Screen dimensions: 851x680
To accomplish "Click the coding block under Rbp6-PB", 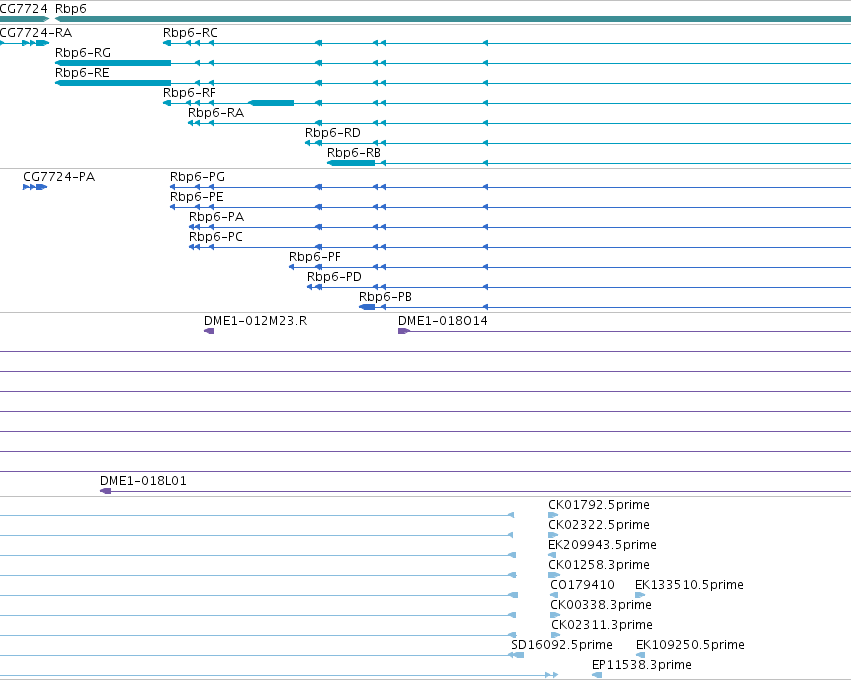I will tap(367, 307).
